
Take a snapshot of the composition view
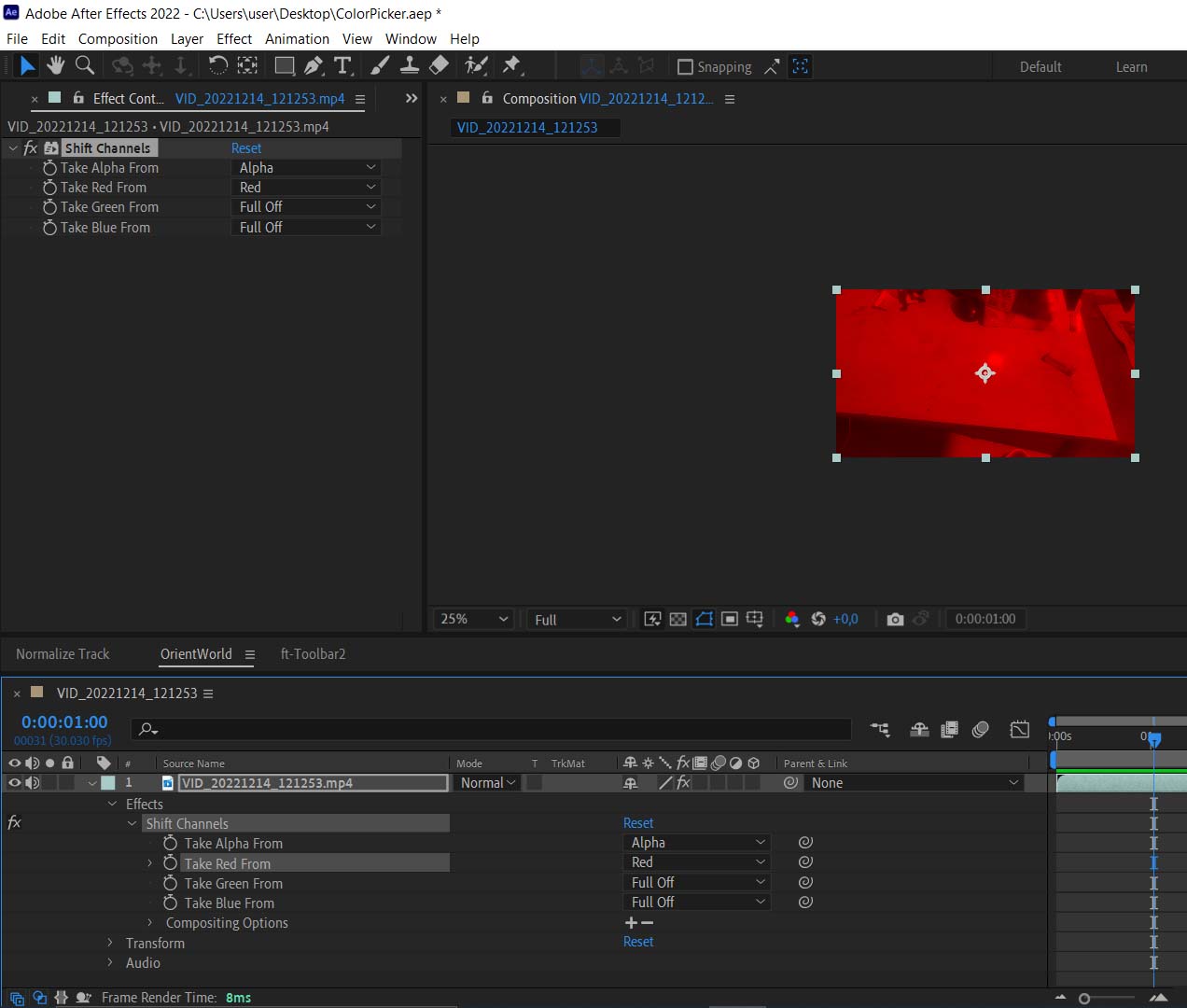point(895,619)
